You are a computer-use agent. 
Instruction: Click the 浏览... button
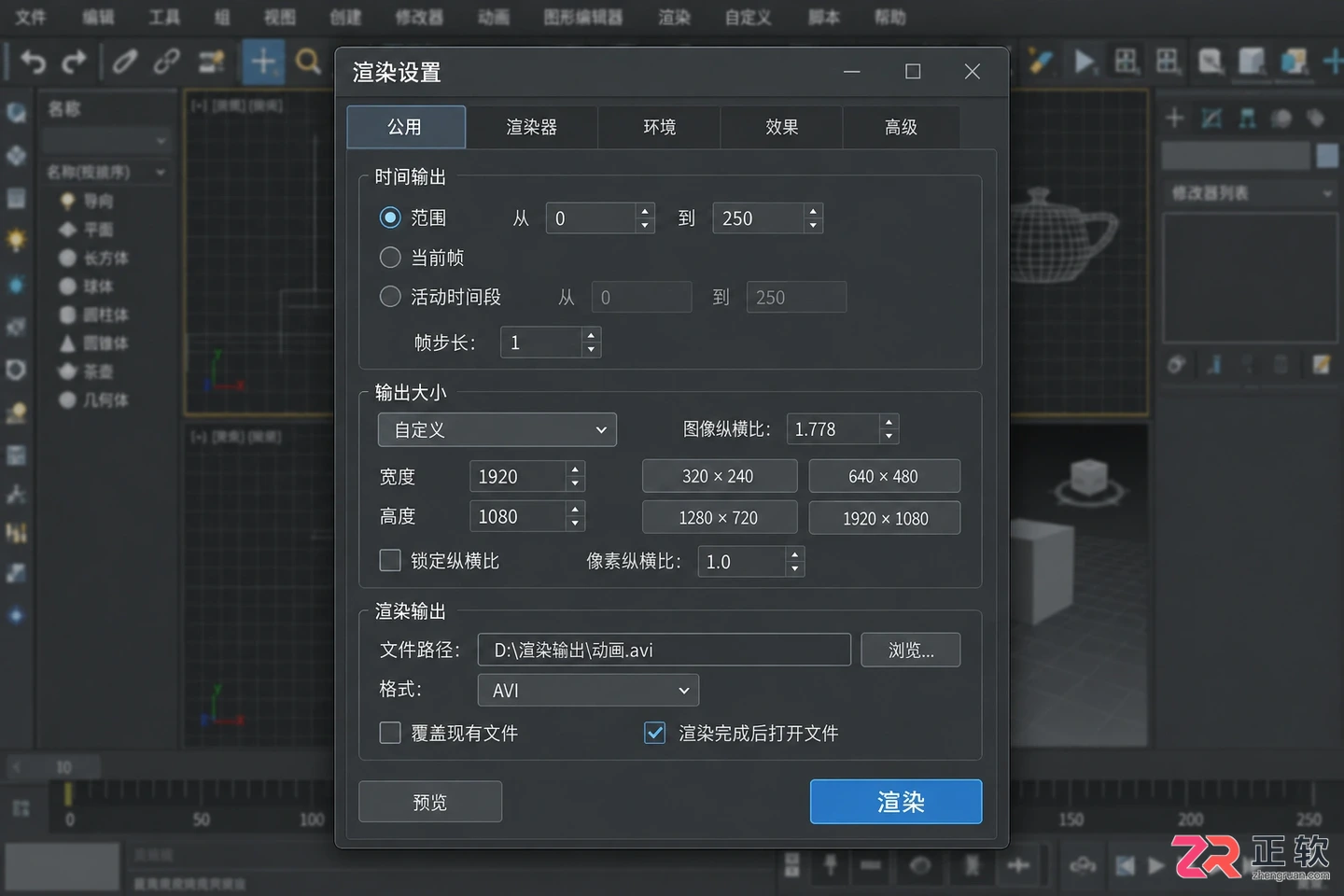(911, 650)
